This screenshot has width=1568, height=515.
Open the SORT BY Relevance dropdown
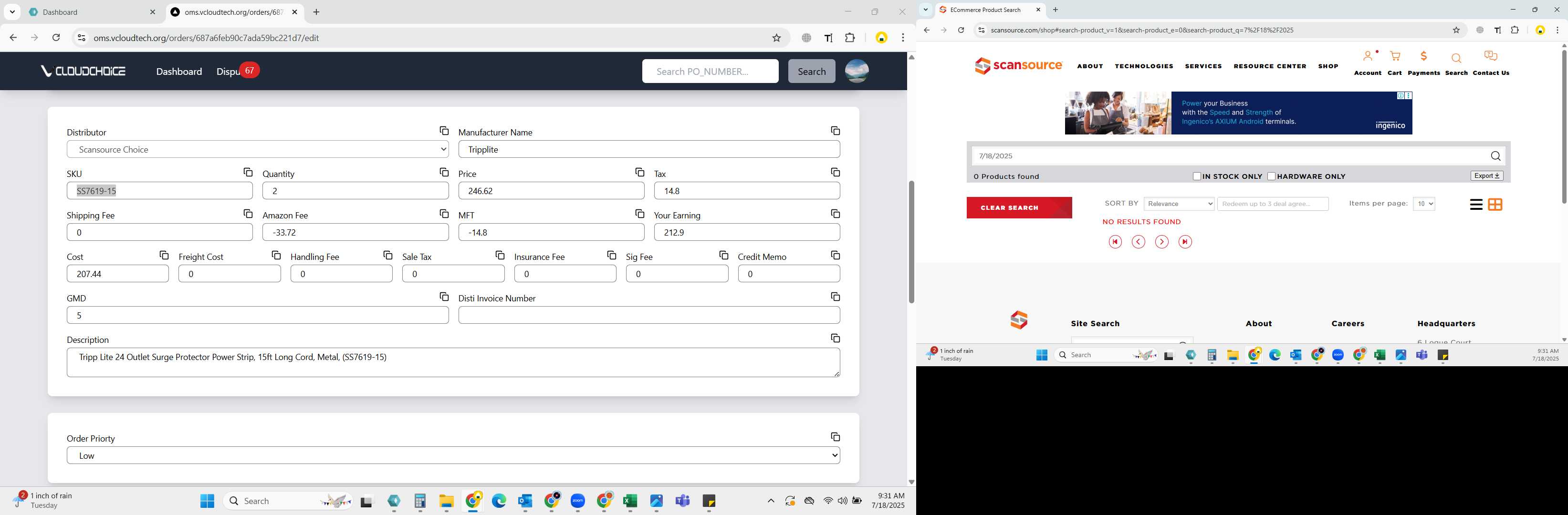[1179, 204]
